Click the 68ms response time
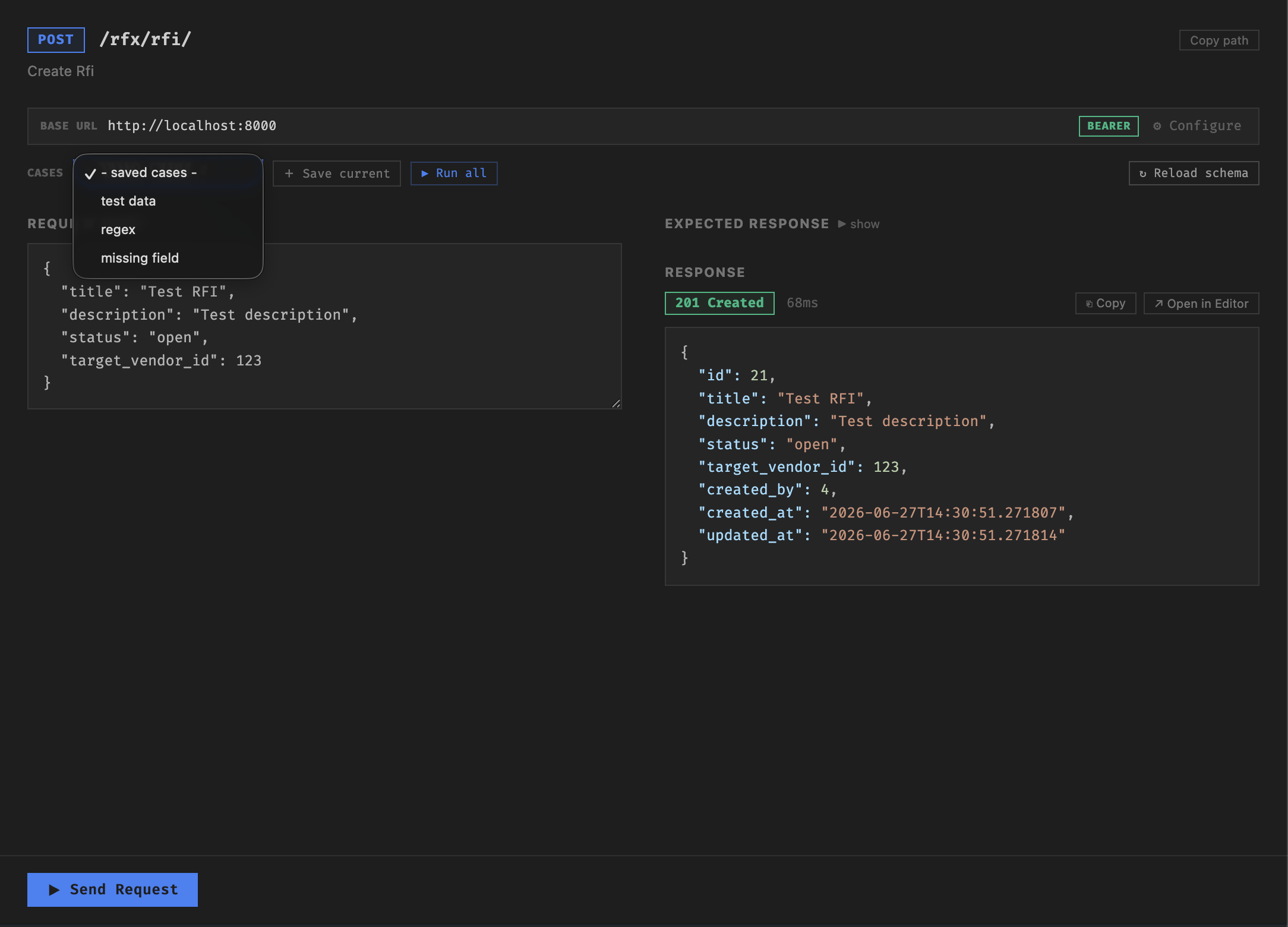 [x=802, y=303]
